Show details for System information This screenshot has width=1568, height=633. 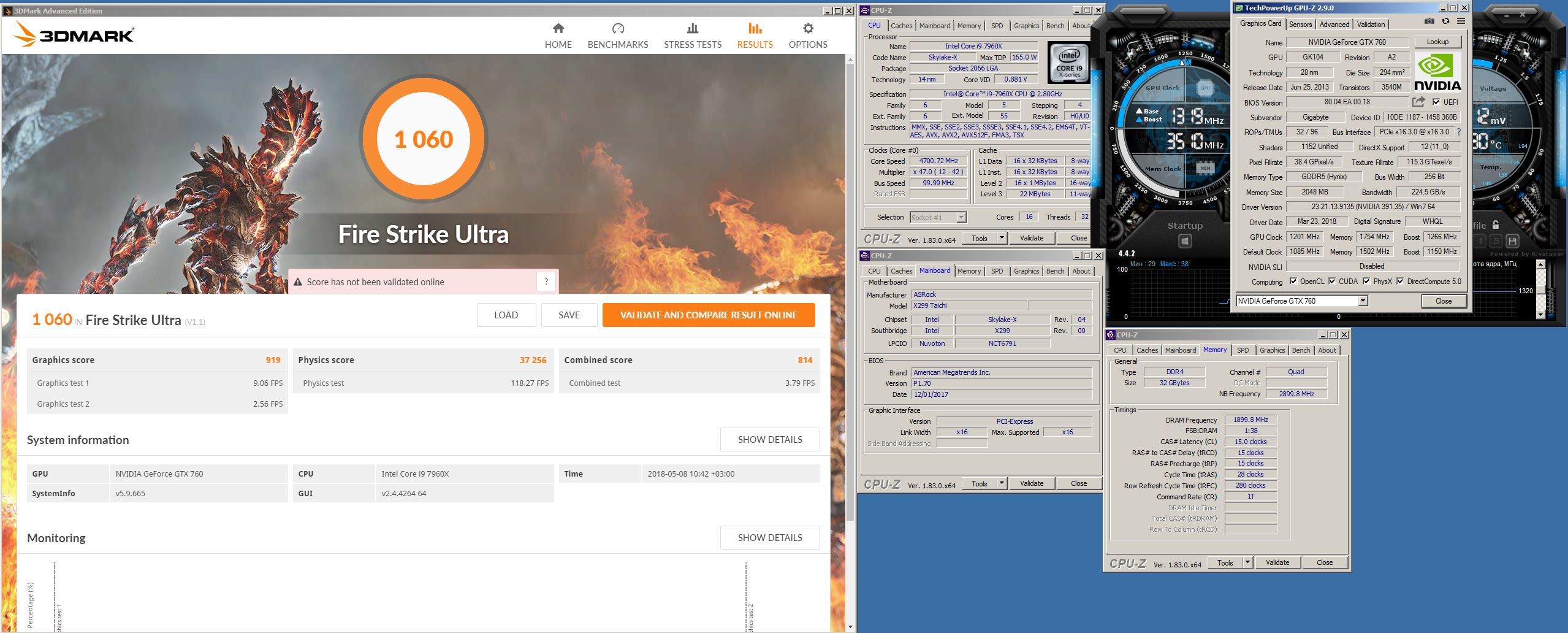[770, 440]
